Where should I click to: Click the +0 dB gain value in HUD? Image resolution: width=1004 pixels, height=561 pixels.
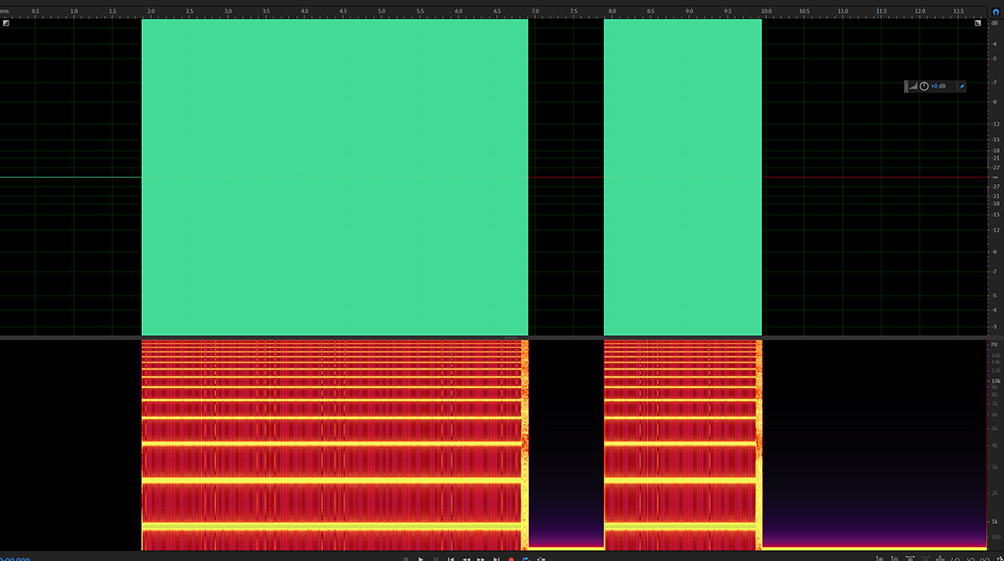click(938, 87)
